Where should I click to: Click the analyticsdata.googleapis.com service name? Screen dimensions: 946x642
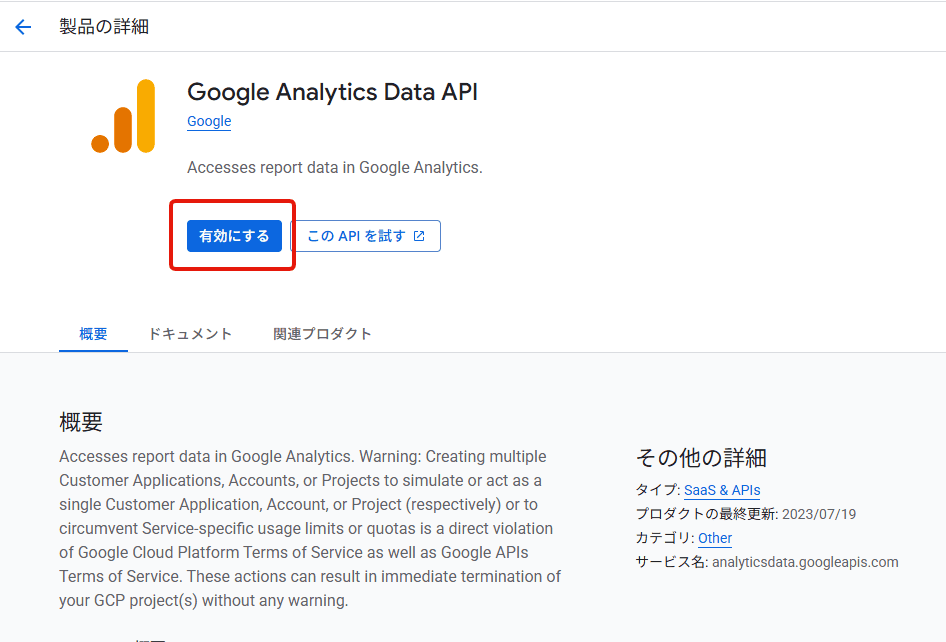805,562
